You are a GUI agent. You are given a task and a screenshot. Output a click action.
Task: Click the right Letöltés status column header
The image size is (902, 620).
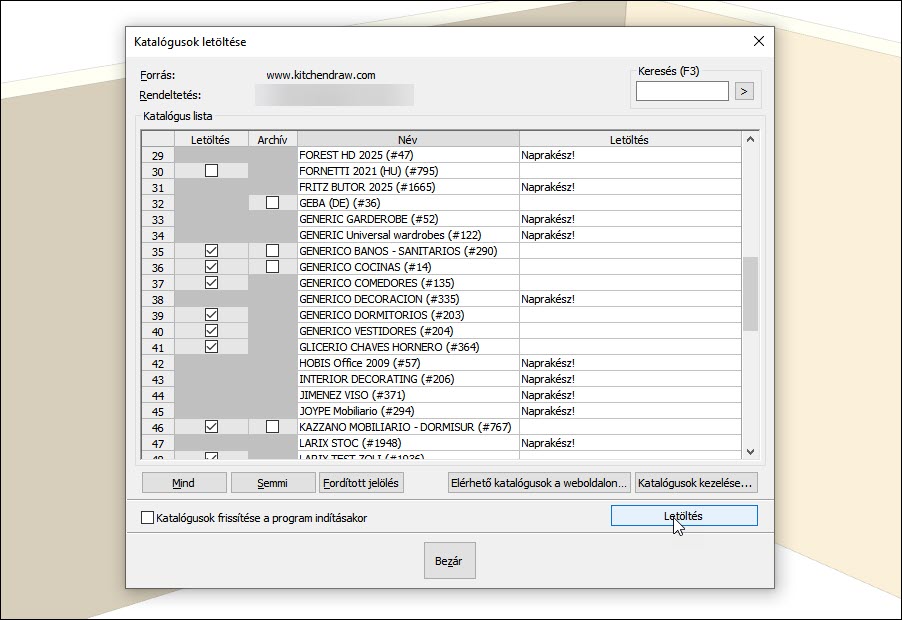tap(630, 140)
